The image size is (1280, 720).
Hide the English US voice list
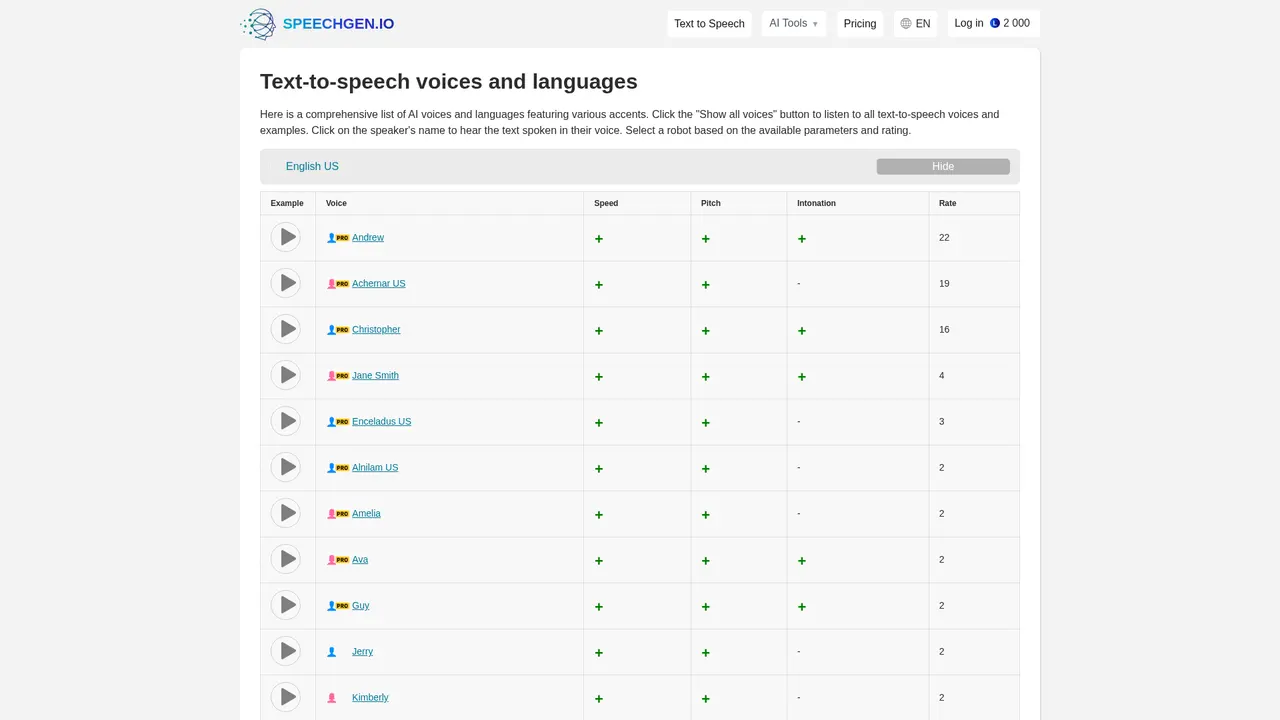[943, 166]
